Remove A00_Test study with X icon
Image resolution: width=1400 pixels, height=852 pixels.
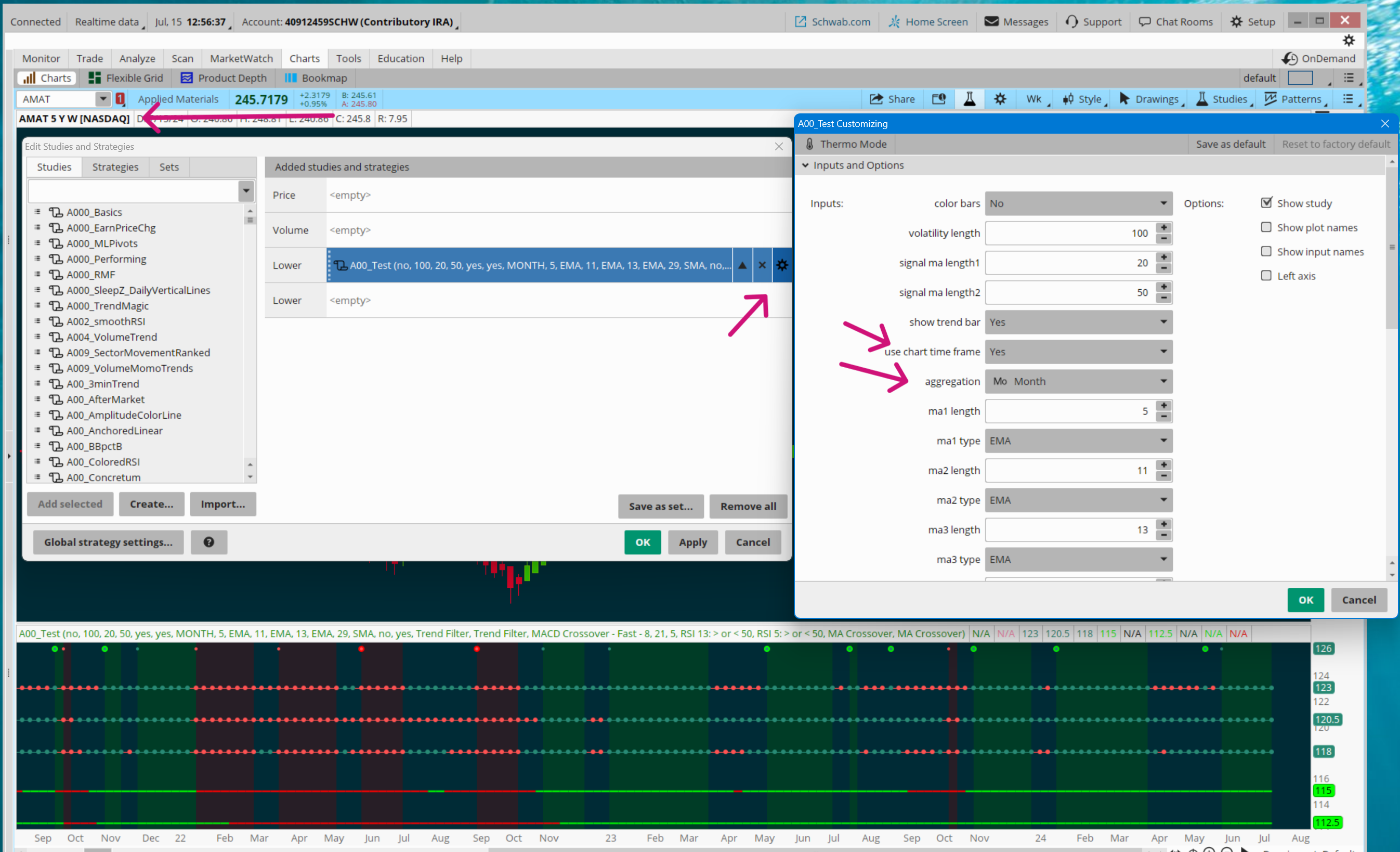(762, 265)
